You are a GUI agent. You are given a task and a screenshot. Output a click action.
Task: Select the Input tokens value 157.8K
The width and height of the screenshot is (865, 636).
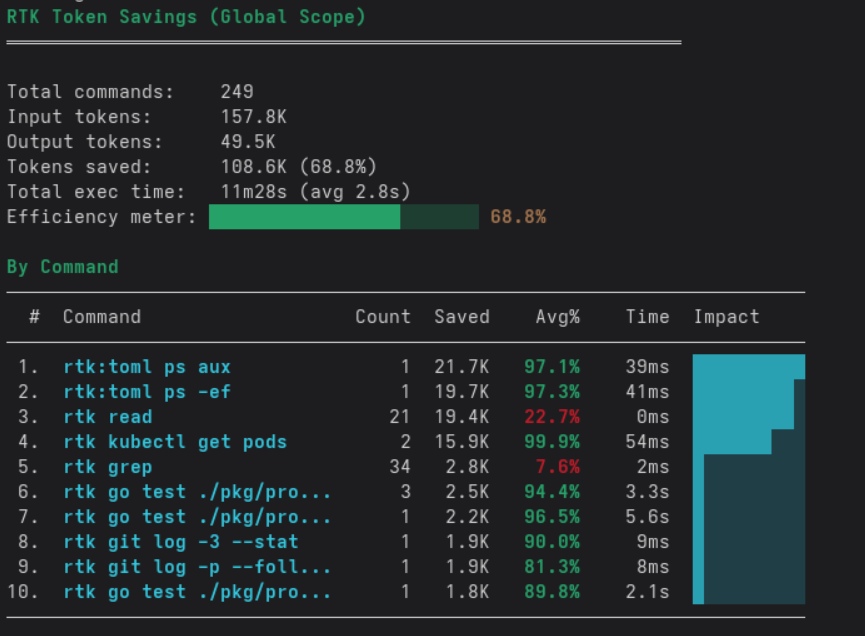pos(254,116)
